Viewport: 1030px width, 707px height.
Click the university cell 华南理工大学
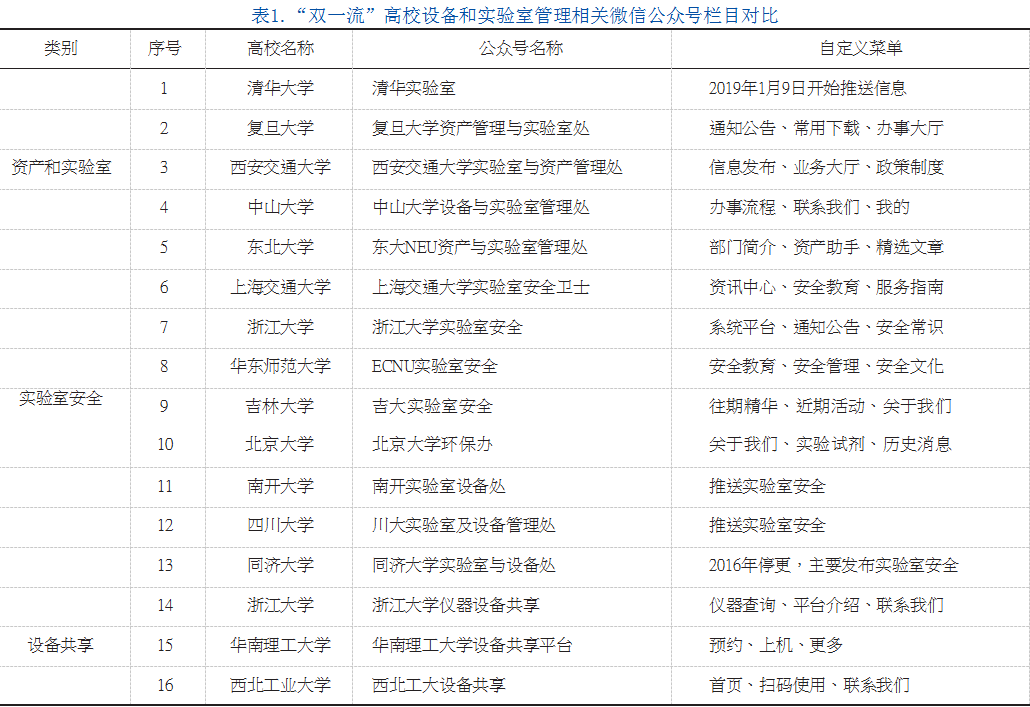pyautogui.click(x=280, y=645)
